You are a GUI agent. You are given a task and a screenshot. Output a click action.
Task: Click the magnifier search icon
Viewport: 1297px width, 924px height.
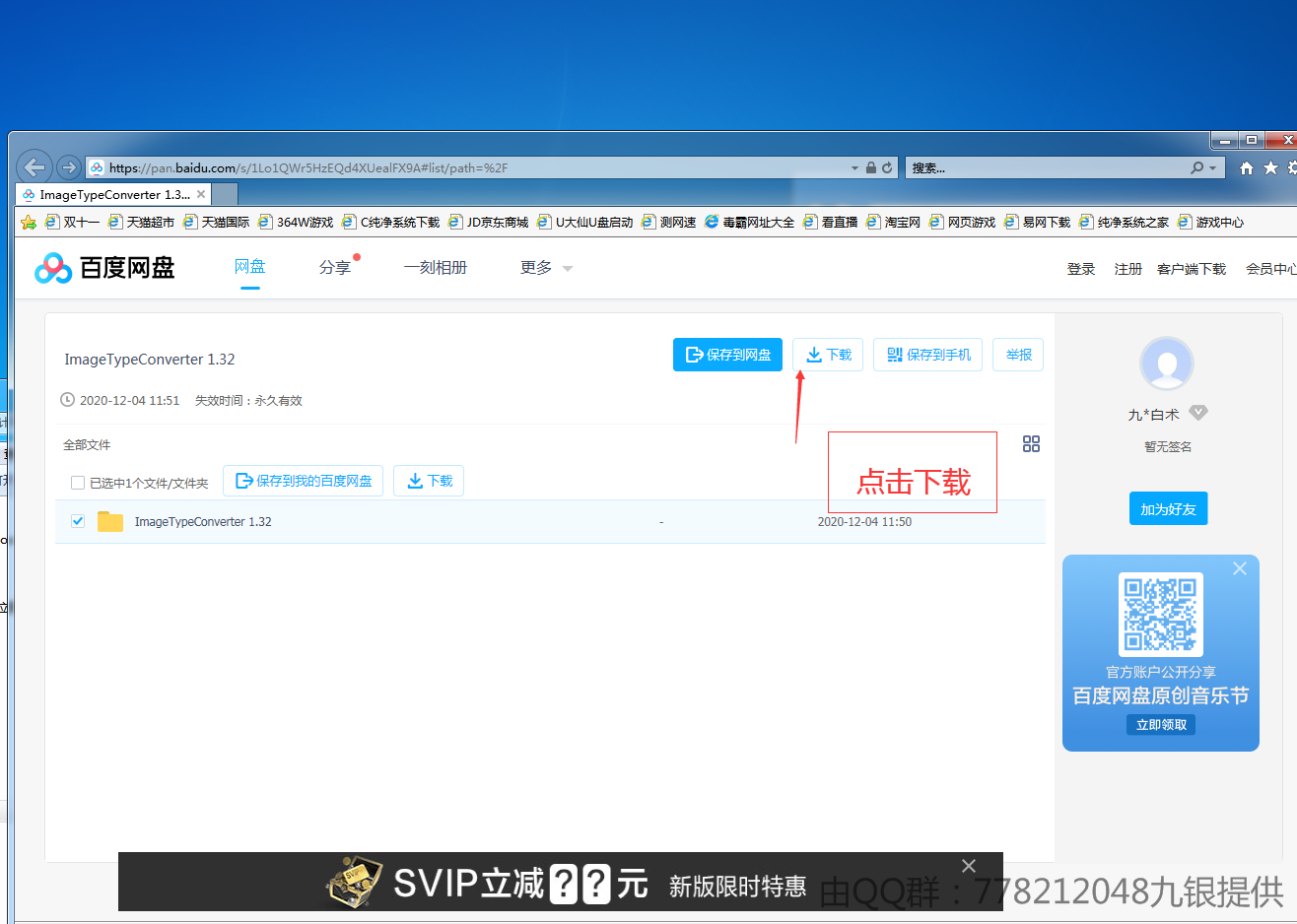coord(1197,167)
